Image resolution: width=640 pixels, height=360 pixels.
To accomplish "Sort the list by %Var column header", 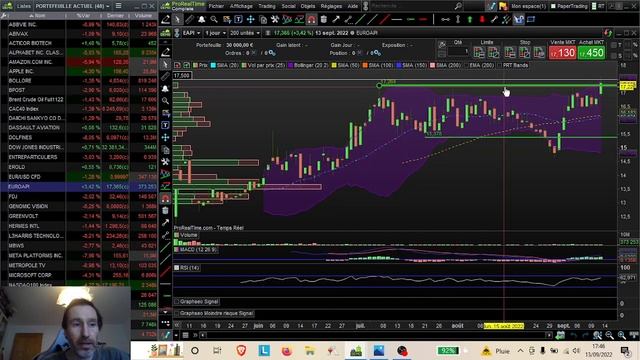I will click(83, 16).
